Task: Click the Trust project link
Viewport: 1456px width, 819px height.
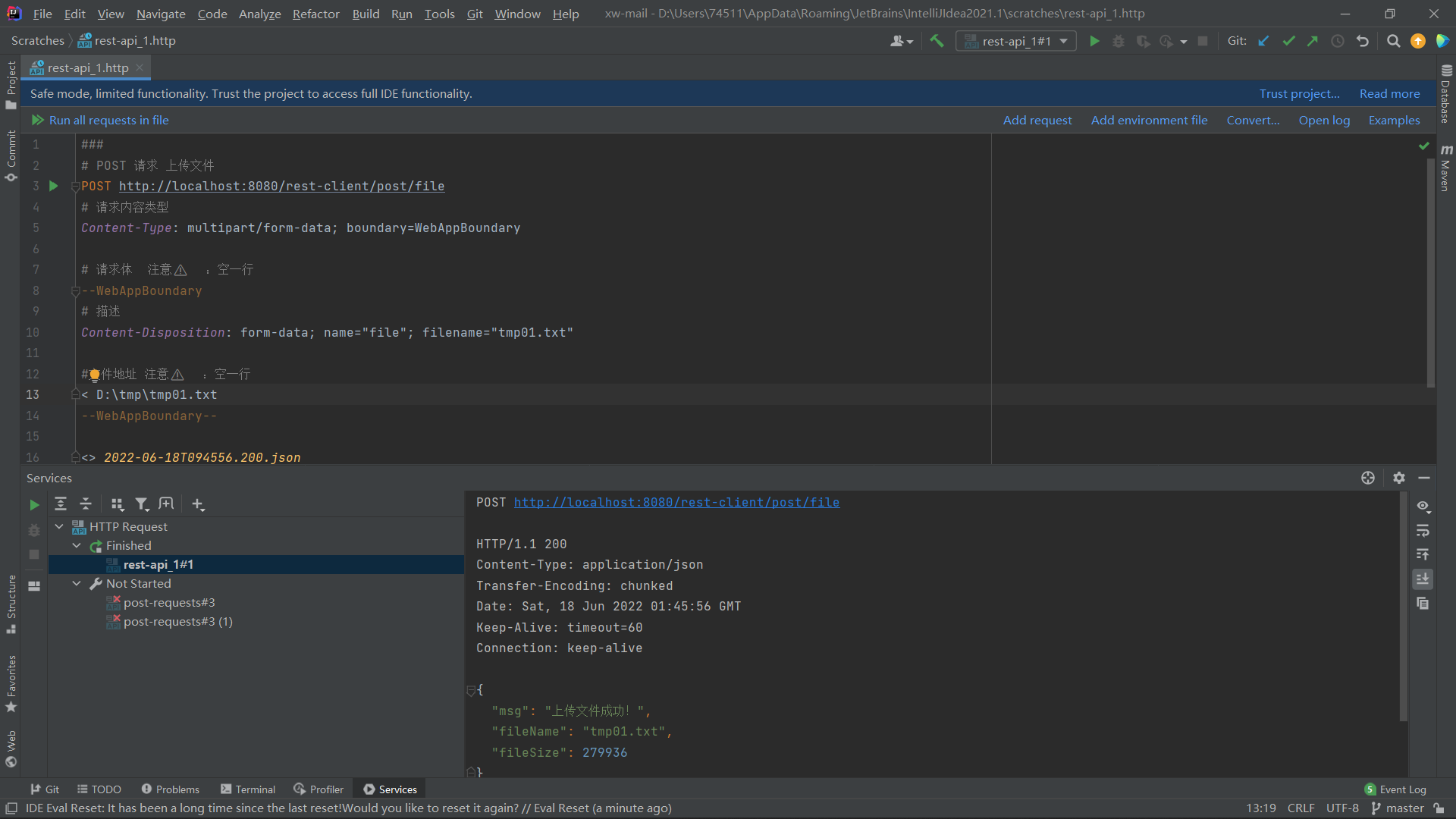Action: (1298, 93)
